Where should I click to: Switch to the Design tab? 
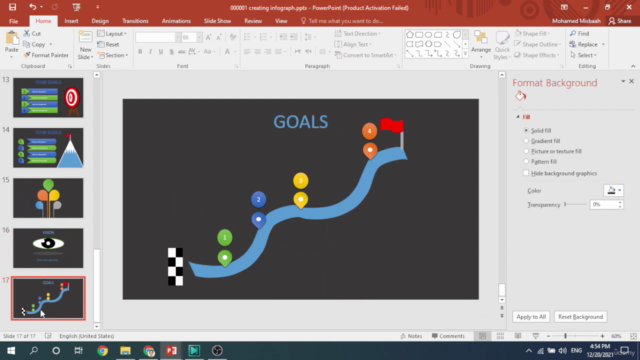(100, 21)
